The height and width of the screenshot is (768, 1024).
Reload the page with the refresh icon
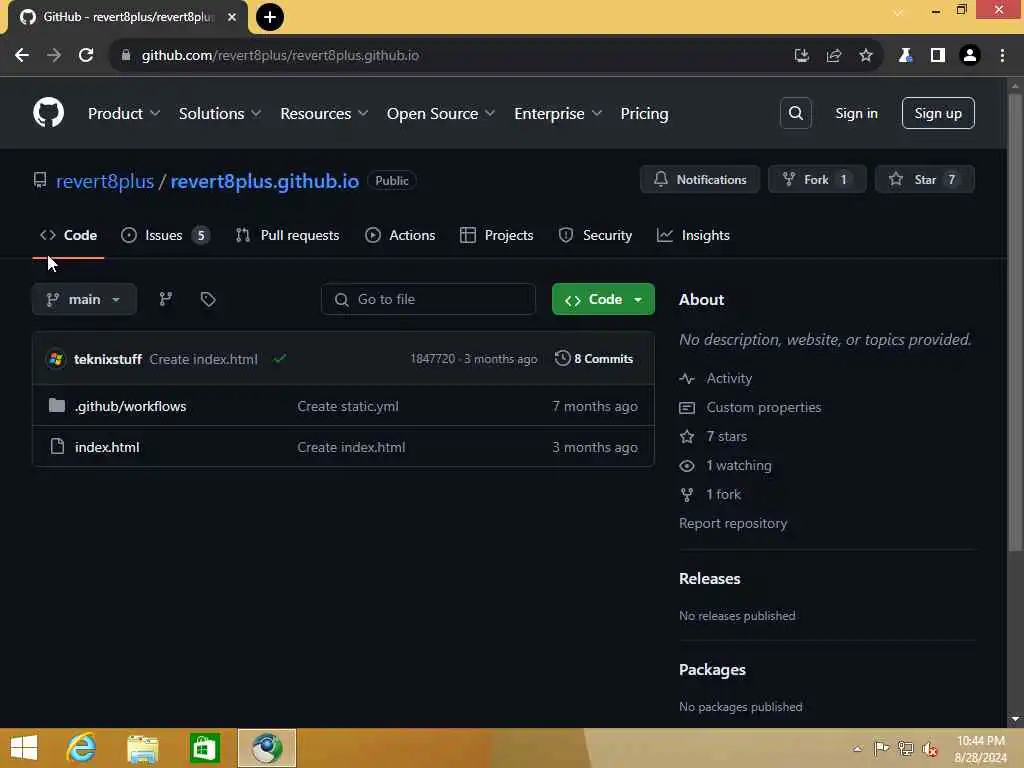point(86,56)
